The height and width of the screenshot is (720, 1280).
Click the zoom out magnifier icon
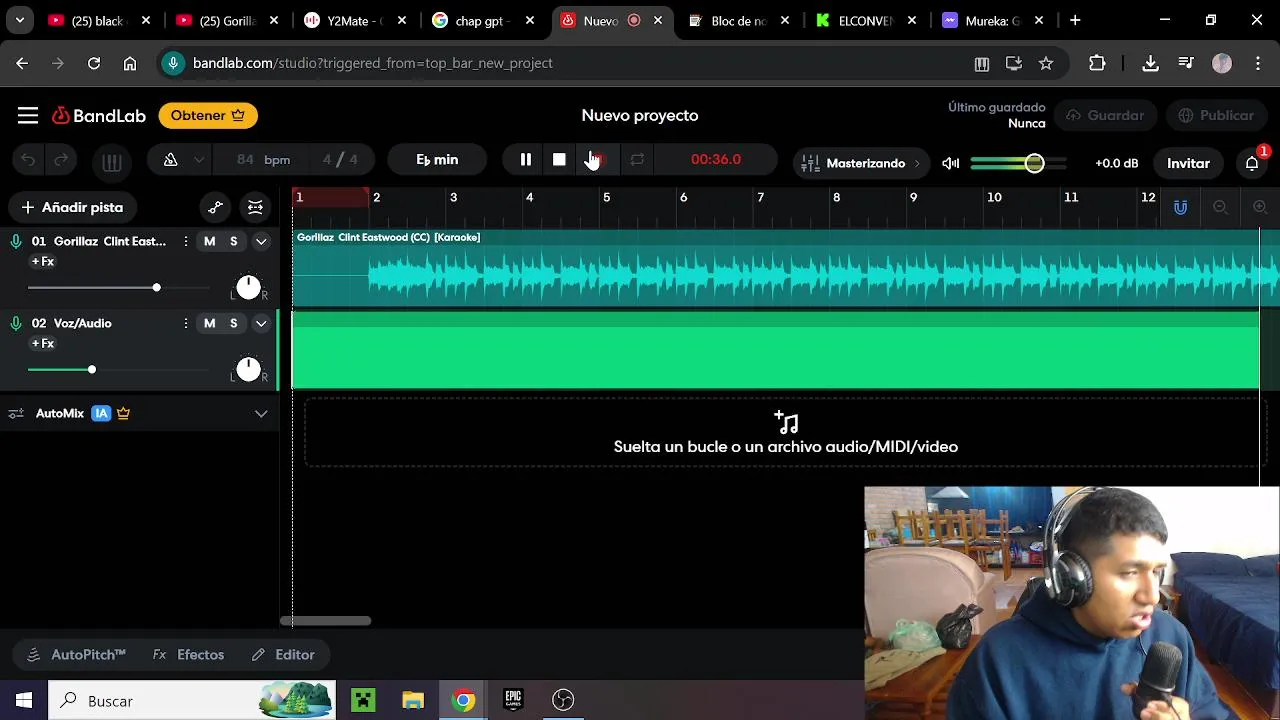pyautogui.click(x=1220, y=207)
